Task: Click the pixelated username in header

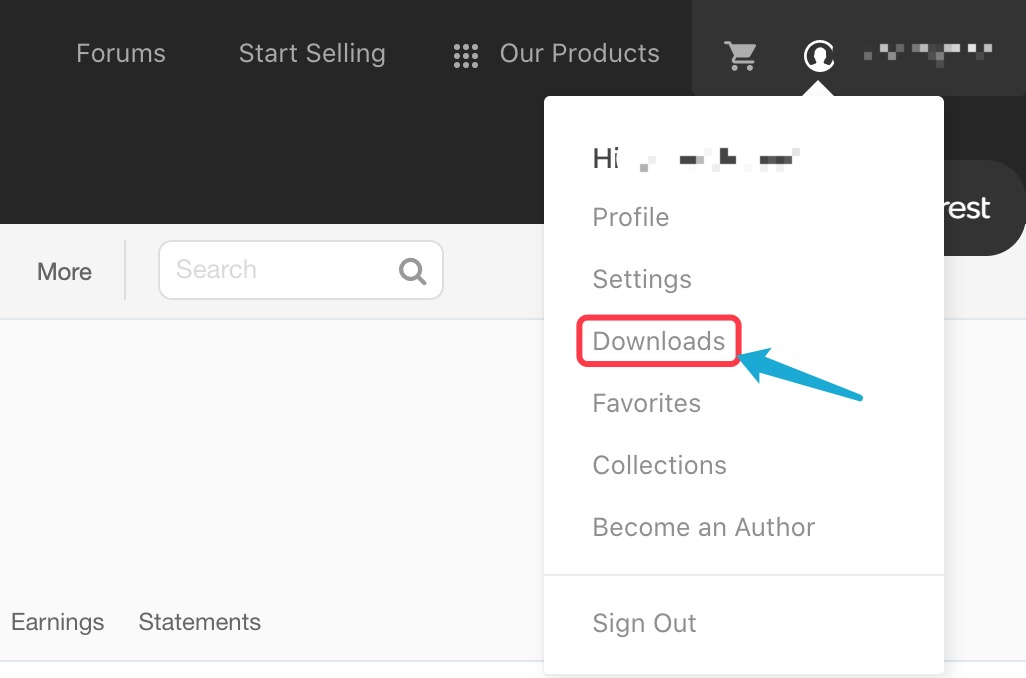Action: click(929, 54)
